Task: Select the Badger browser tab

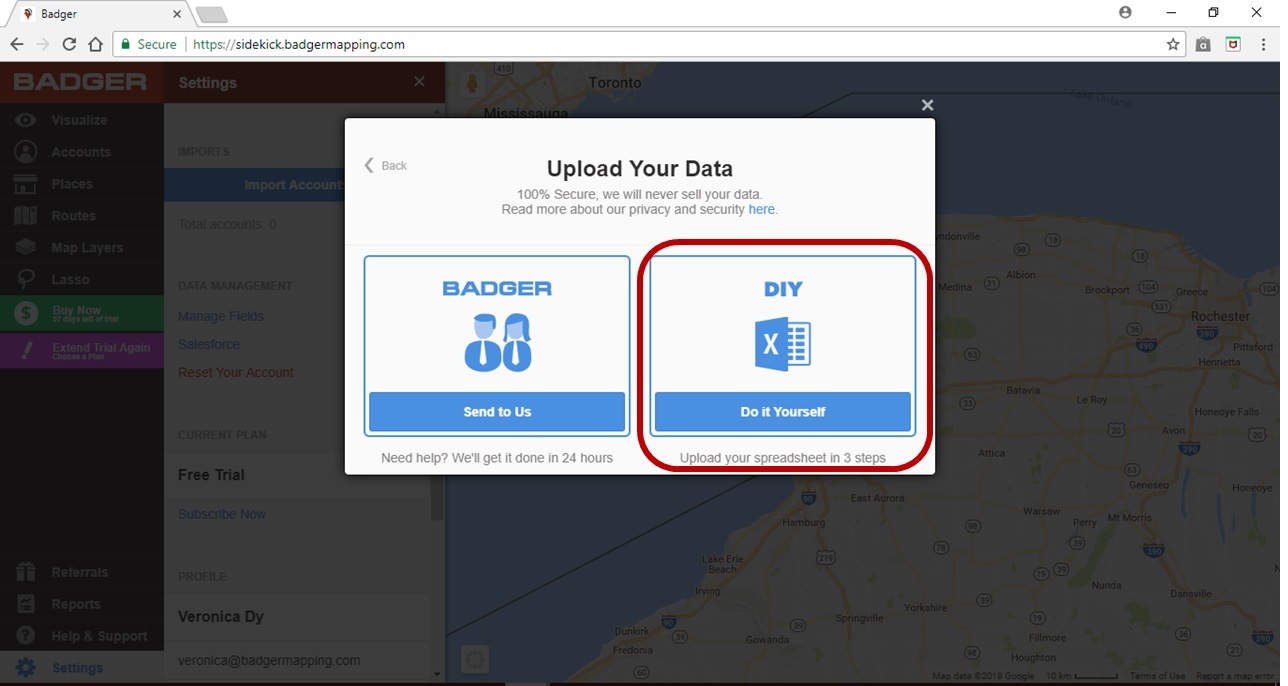Action: pos(100,14)
